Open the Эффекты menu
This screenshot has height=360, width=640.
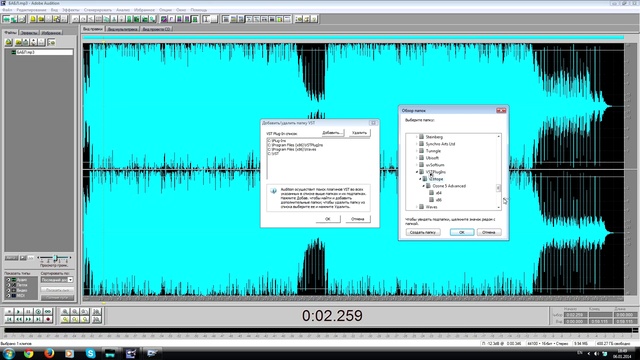(x=71, y=9)
